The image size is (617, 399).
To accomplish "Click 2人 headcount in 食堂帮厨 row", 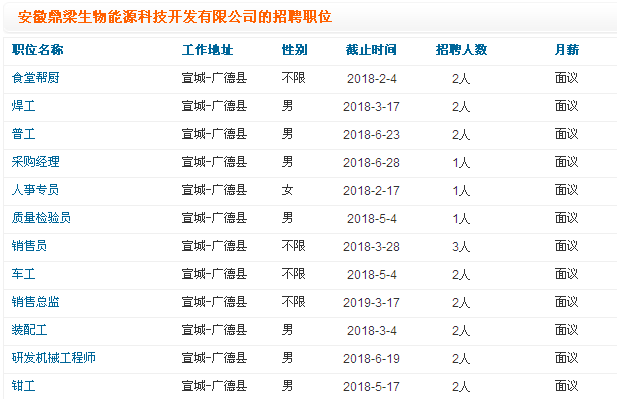I will [x=461, y=78].
